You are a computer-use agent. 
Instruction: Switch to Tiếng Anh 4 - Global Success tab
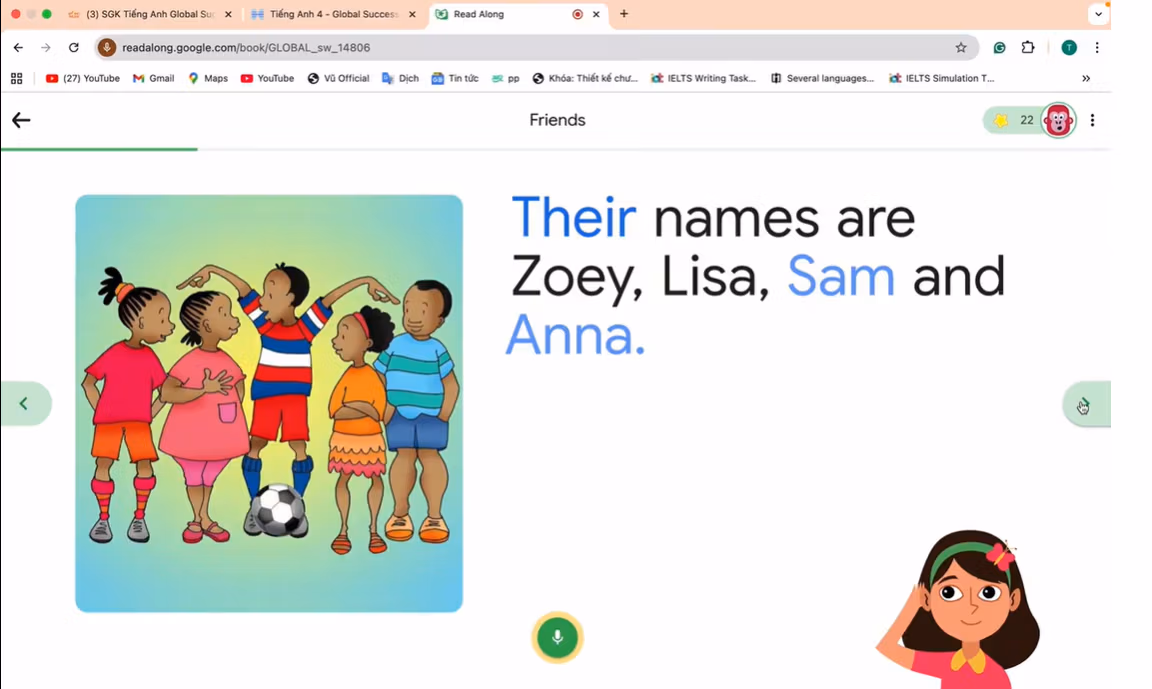[x=334, y=14]
